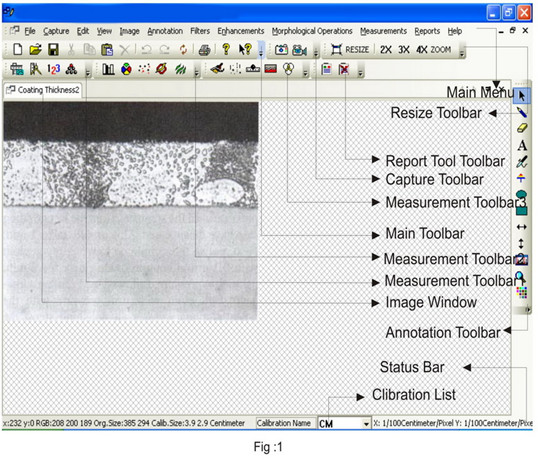Expand the main toolbar options arrow
Viewport: 538px width, 460px height.
tap(261, 50)
